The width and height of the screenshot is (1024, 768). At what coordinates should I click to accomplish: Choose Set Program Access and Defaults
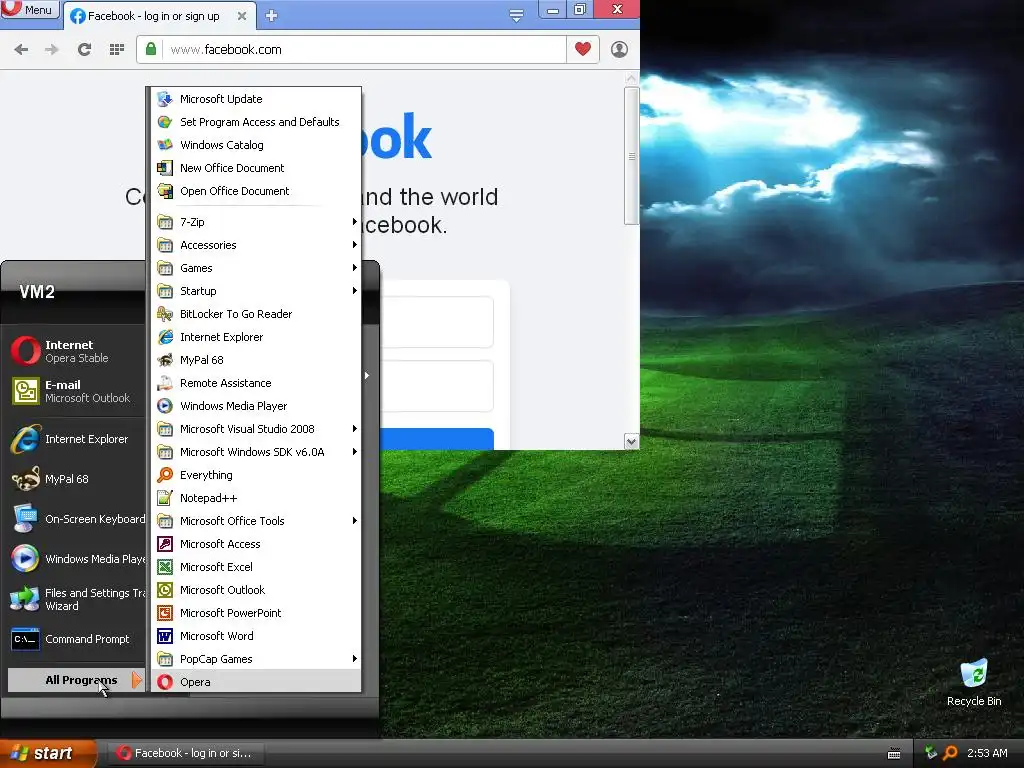point(256,122)
